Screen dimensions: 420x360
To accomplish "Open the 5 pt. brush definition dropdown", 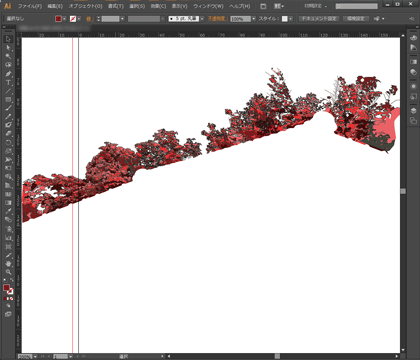I will [x=202, y=19].
